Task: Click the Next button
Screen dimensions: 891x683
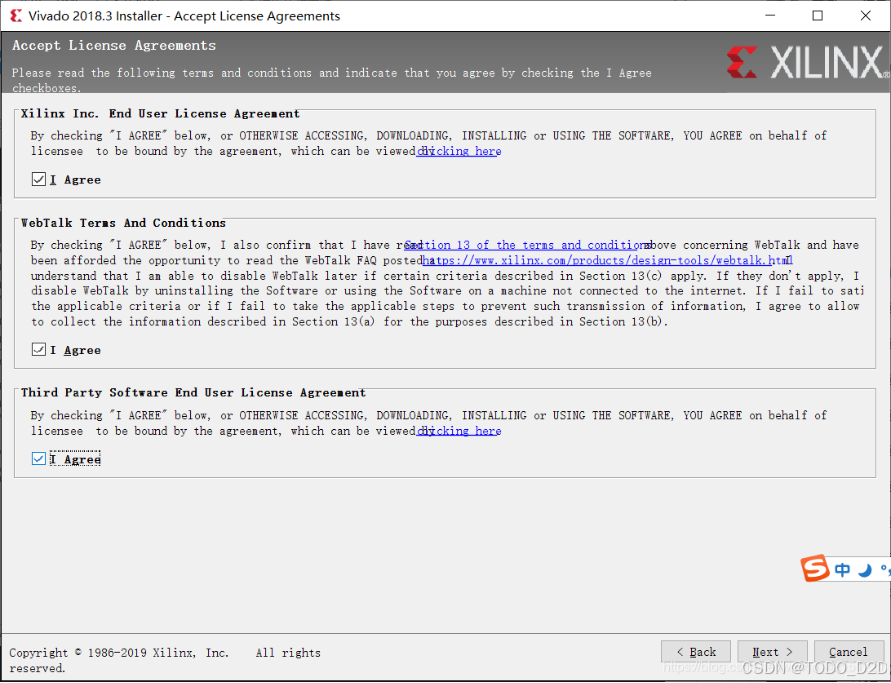Action: click(x=772, y=652)
